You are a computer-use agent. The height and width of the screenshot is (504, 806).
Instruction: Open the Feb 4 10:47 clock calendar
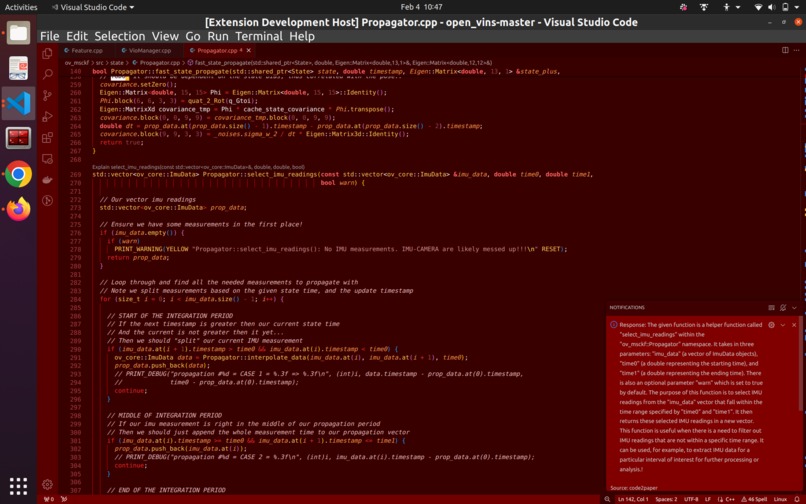coord(421,7)
